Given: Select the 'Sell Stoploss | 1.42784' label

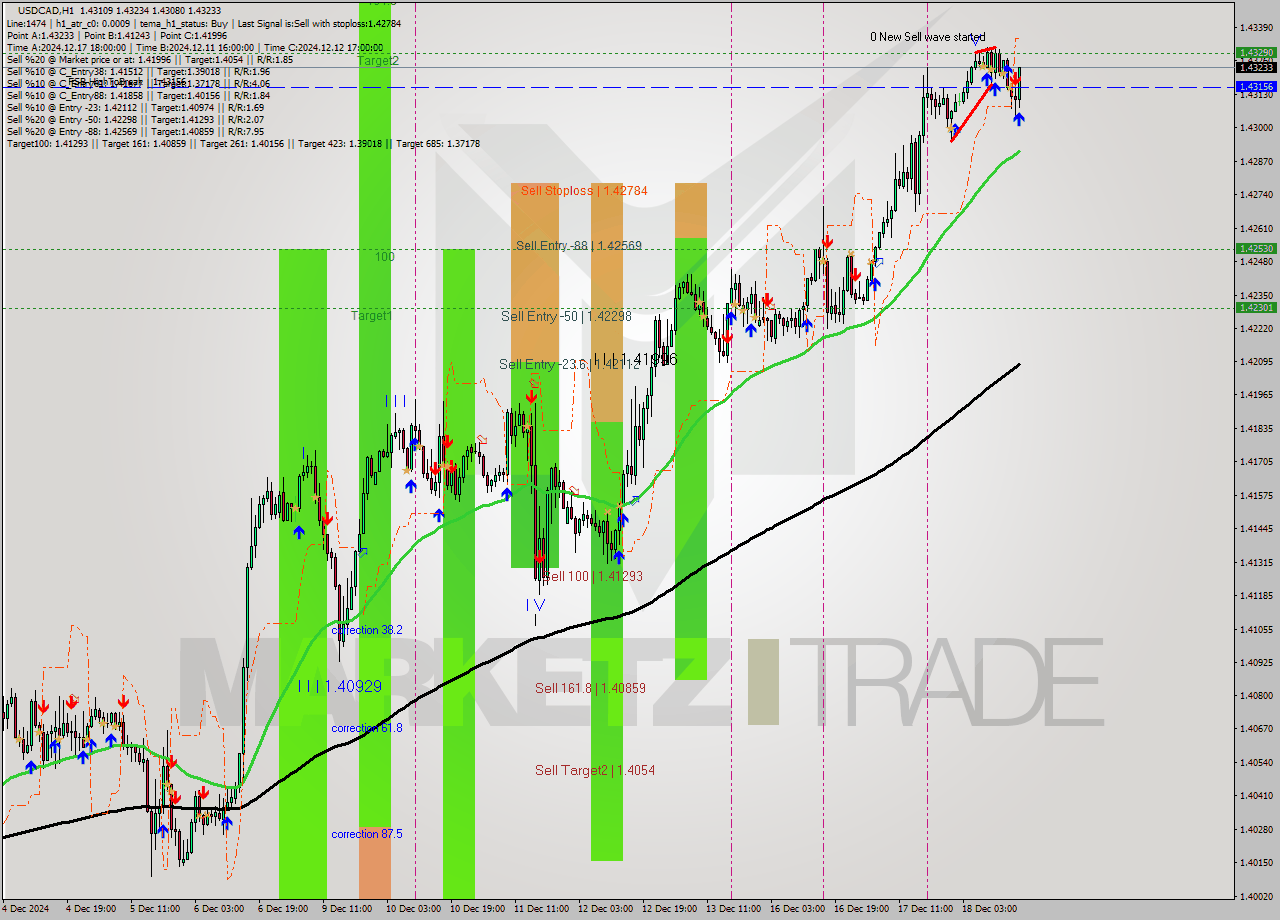Looking at the screenshot, I should click(x=584, y=190).
